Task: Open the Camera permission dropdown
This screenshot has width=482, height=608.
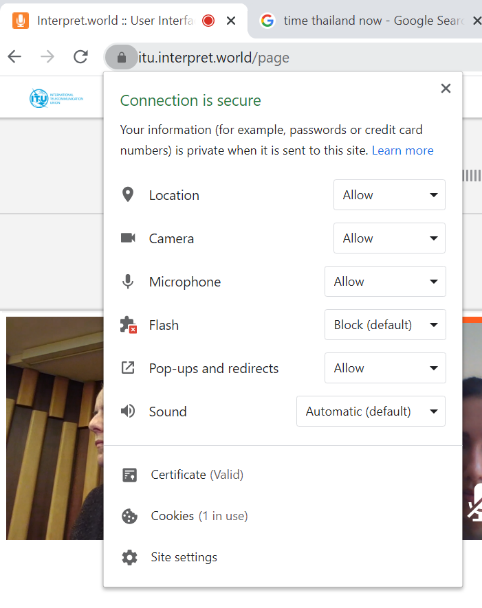Action: 389,238
